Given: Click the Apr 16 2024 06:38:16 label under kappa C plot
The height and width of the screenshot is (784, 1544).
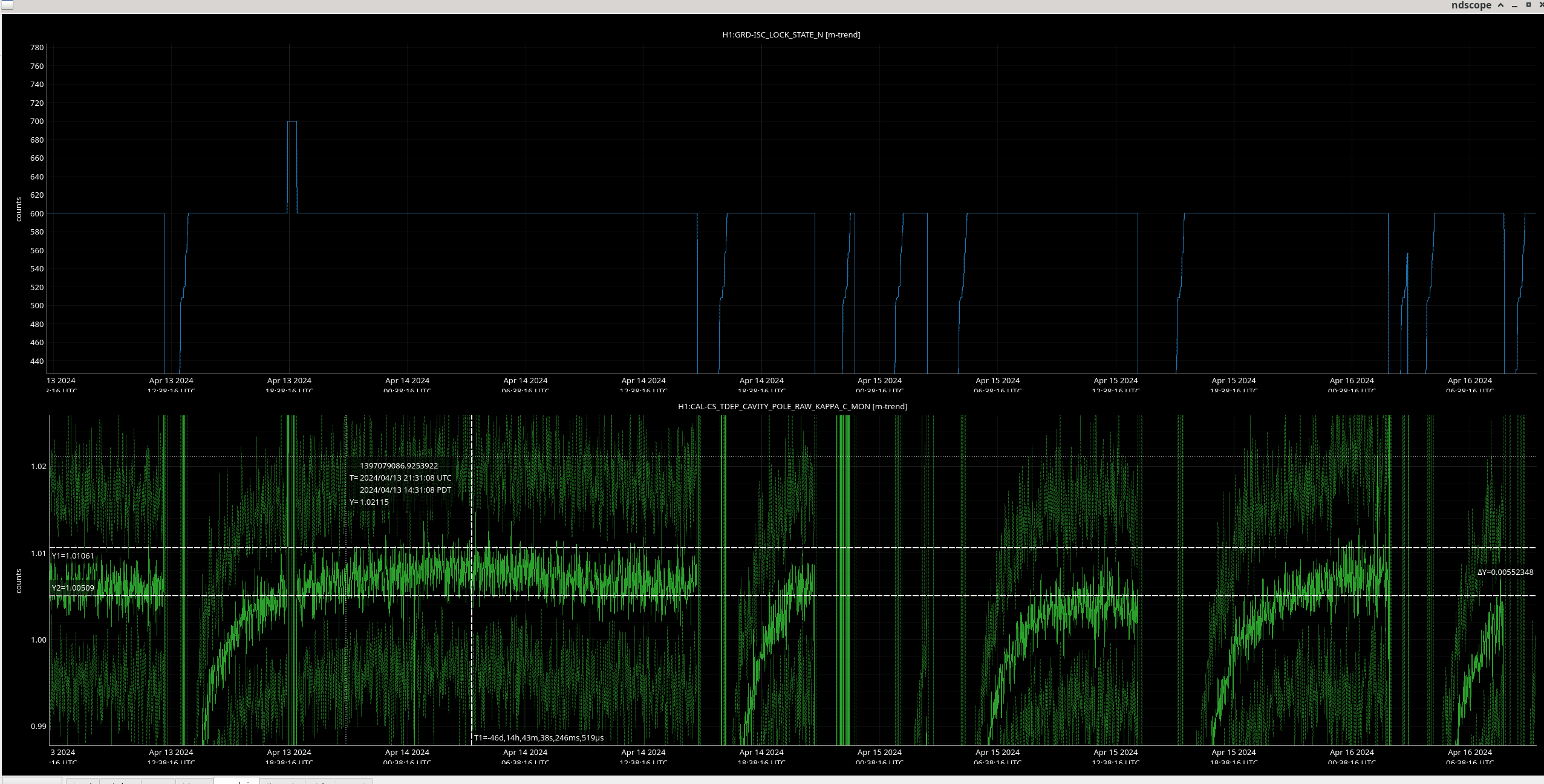Looking at the screenshot, I should click(x=1470, y=757).
